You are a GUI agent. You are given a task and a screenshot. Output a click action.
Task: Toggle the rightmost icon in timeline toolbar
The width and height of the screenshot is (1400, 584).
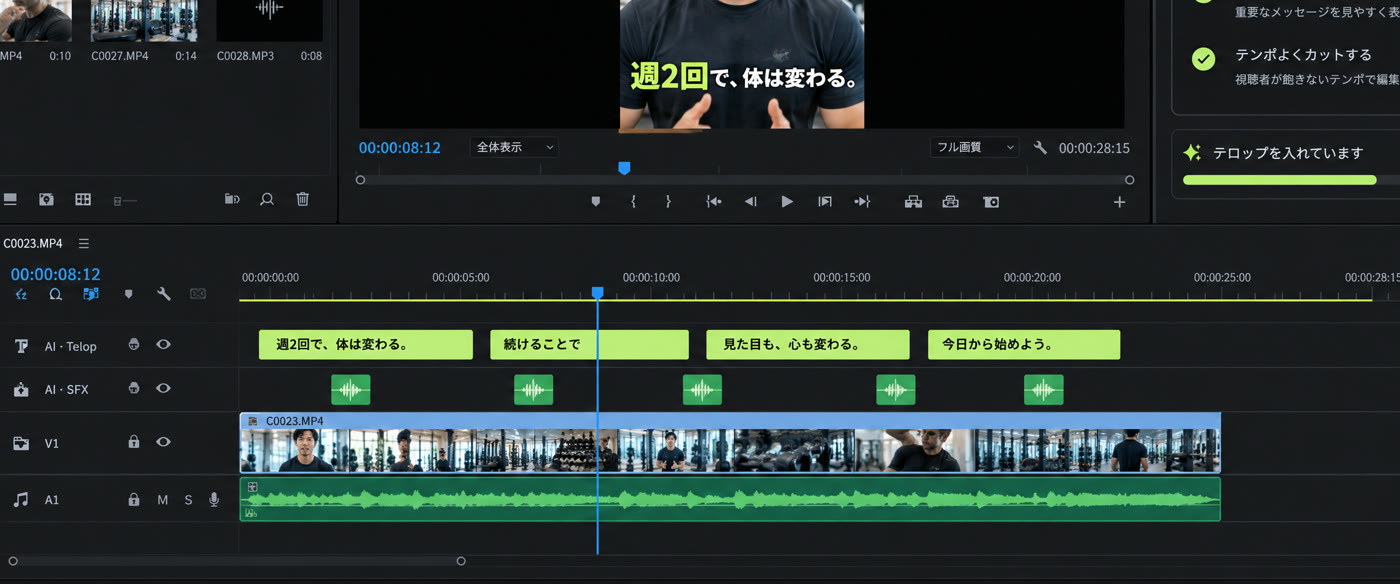tap(198, 294)
